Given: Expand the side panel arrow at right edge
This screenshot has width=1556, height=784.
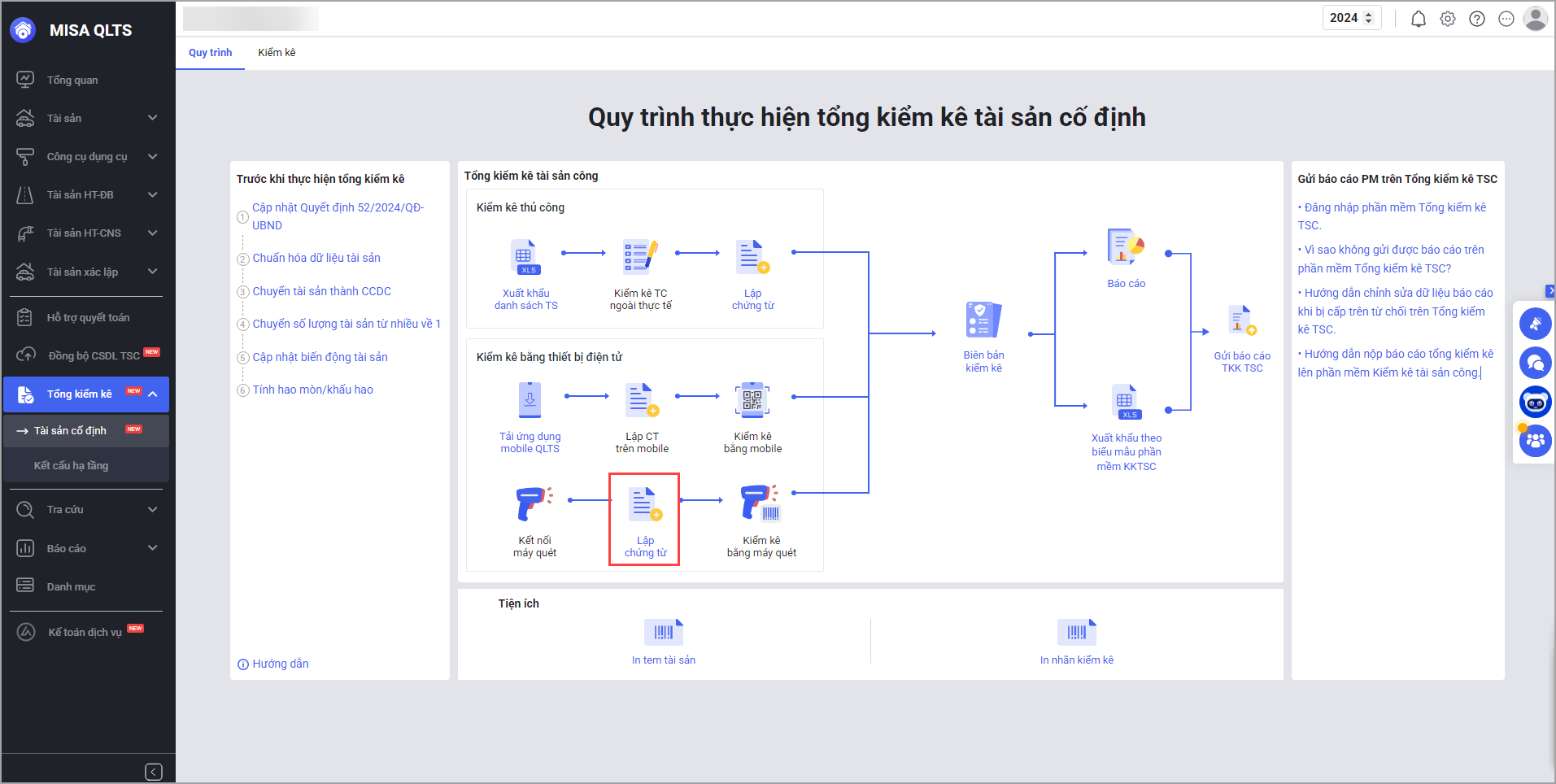Looking at the screenshot, I should click(1550, 291).
